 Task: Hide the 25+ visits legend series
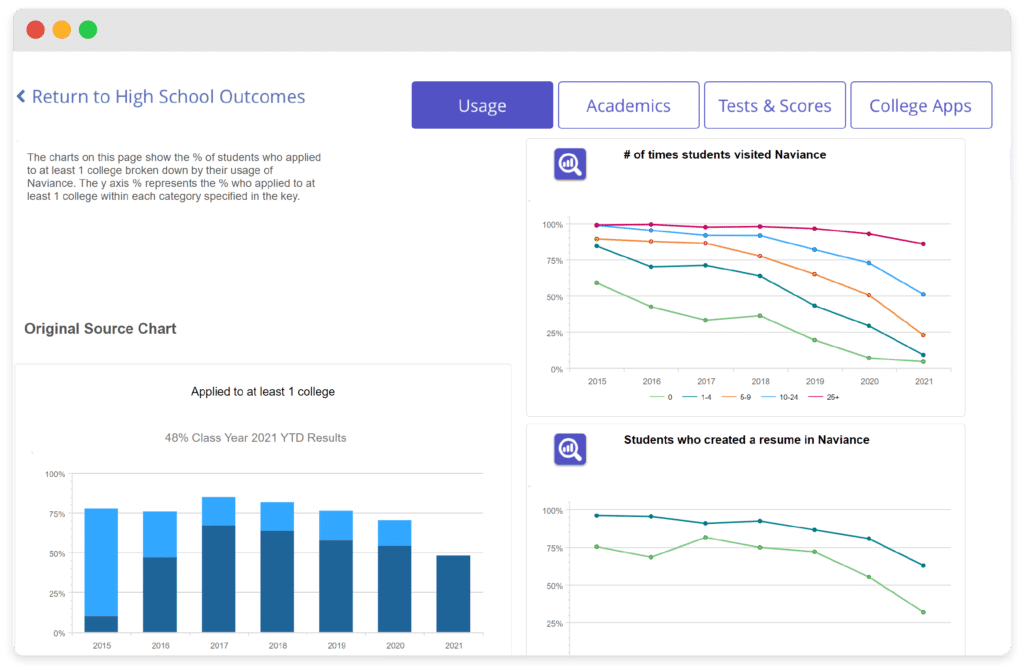tap(824, 397)
